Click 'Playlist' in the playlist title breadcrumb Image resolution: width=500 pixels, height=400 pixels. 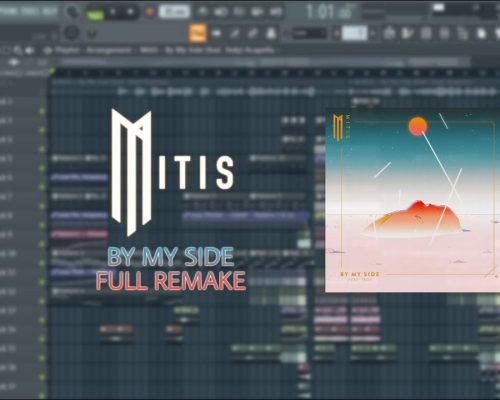pos(67,50)
